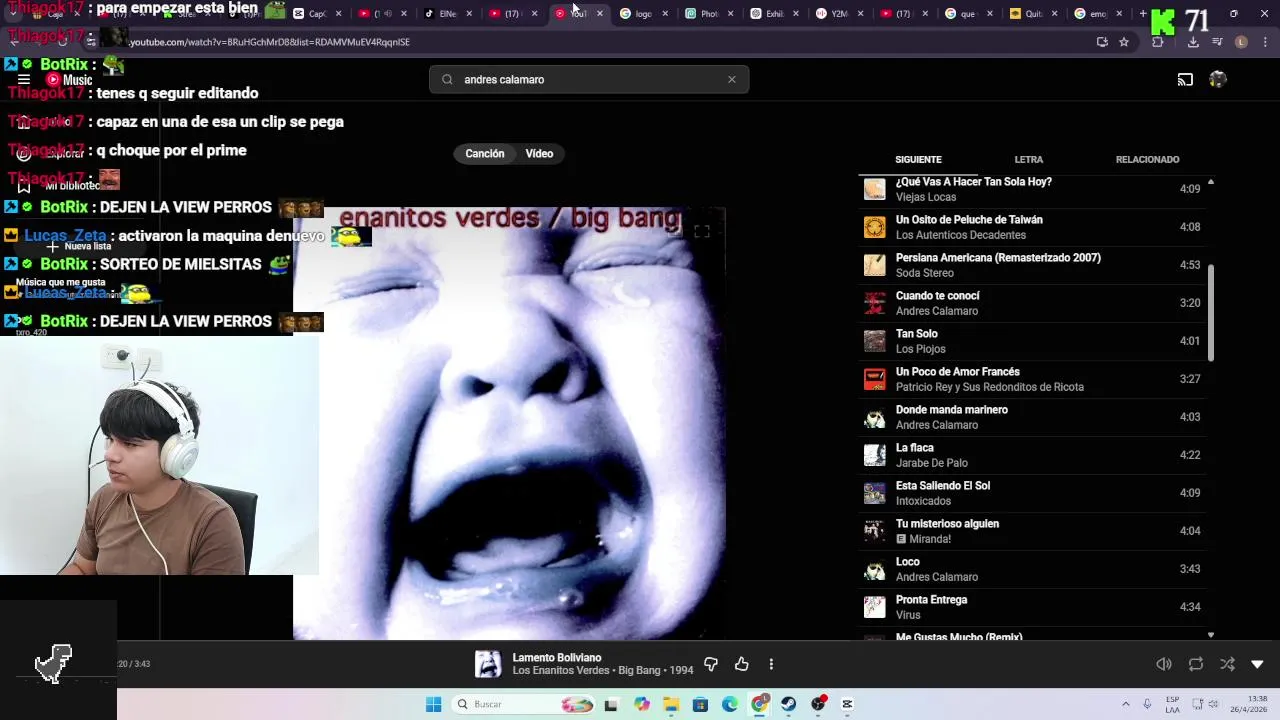This screenshot has height=720, width=1280.
Task: Open the browser profile L icon
Action: [x=1241, y=42]
